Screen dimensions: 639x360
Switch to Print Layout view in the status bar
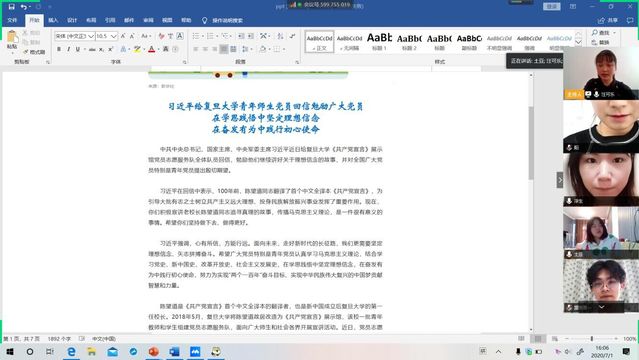coord(538,339)
